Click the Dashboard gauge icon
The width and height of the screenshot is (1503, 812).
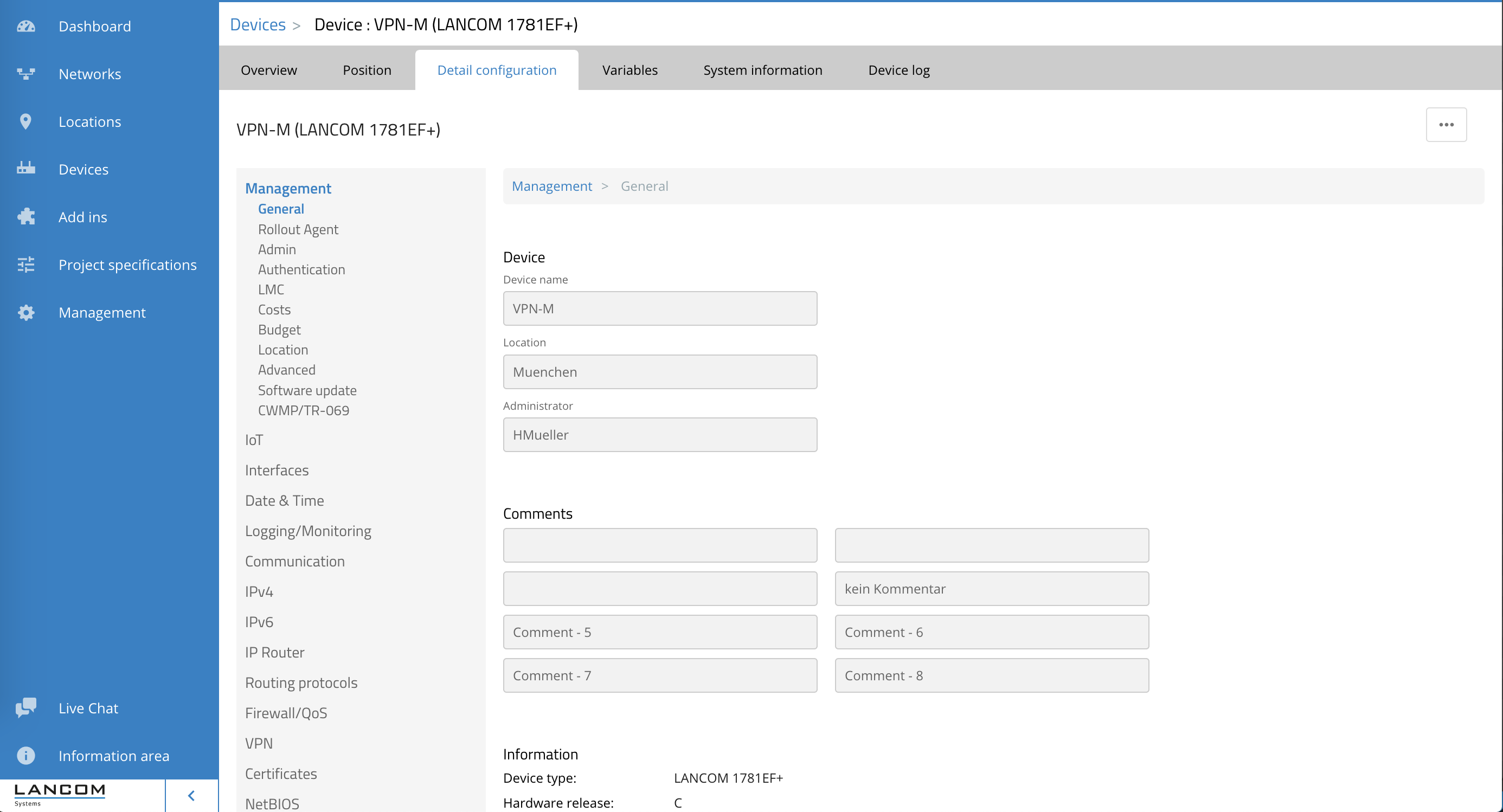(25, 26)
